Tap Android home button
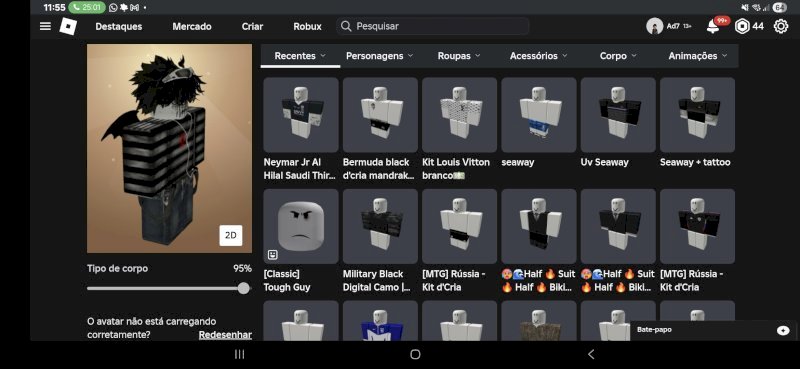 click(x=415, y=354)
